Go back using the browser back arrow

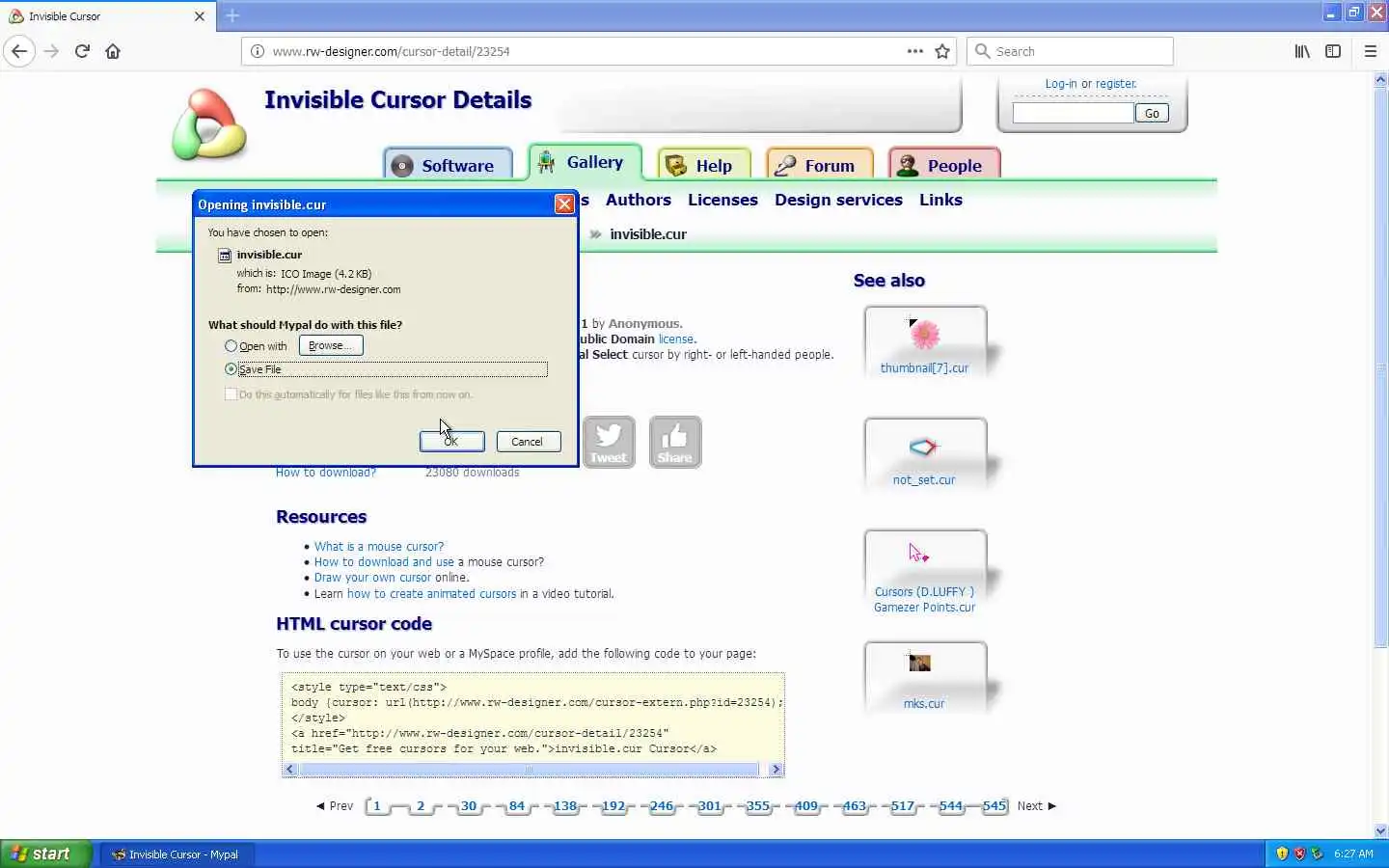19,51
